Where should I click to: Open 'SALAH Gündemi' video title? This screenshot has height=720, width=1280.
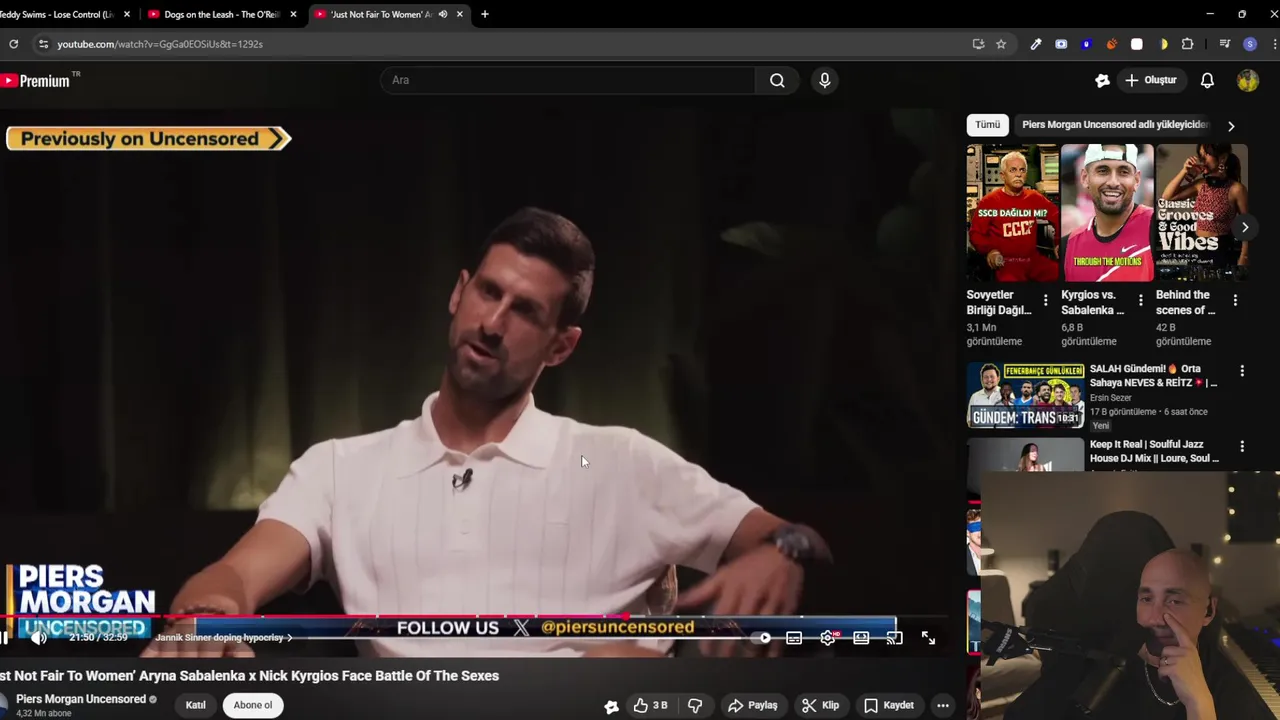1153,376
